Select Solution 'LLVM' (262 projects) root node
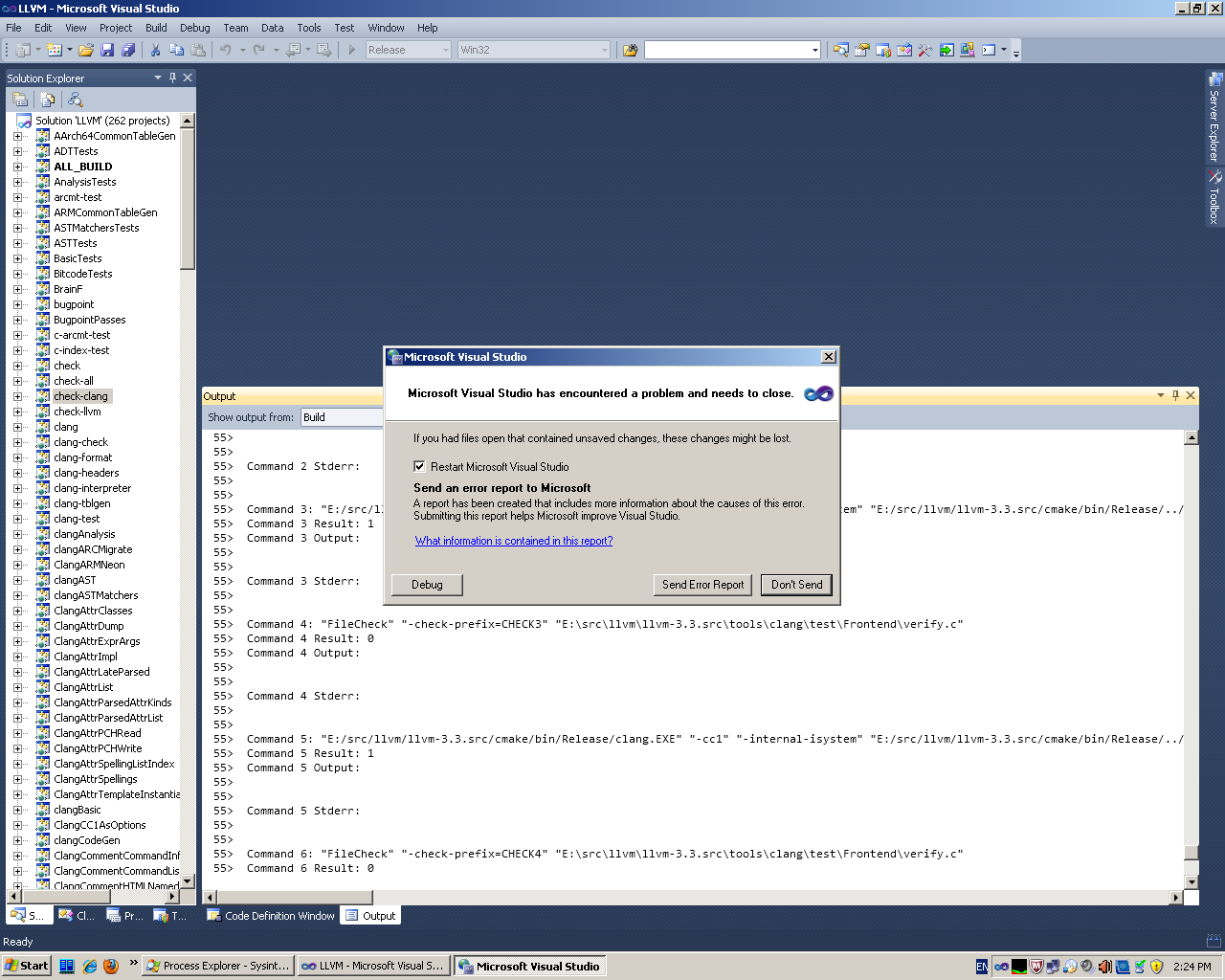This screenshot has height=980, width=1225. (102, 121)
